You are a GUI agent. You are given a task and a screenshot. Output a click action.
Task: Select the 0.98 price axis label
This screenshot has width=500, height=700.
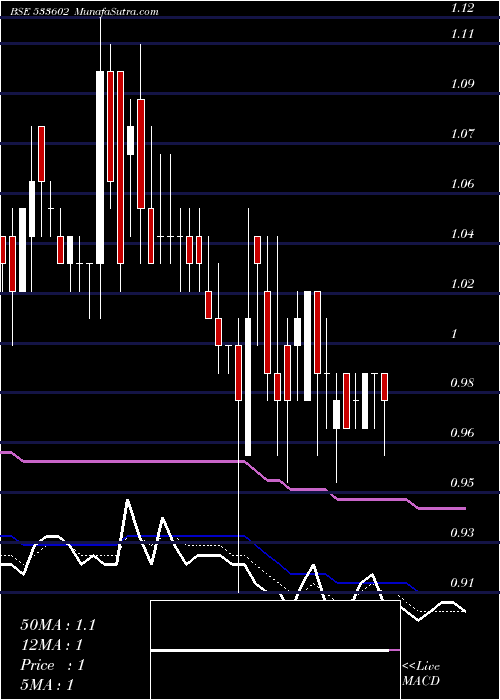[463, 383]
